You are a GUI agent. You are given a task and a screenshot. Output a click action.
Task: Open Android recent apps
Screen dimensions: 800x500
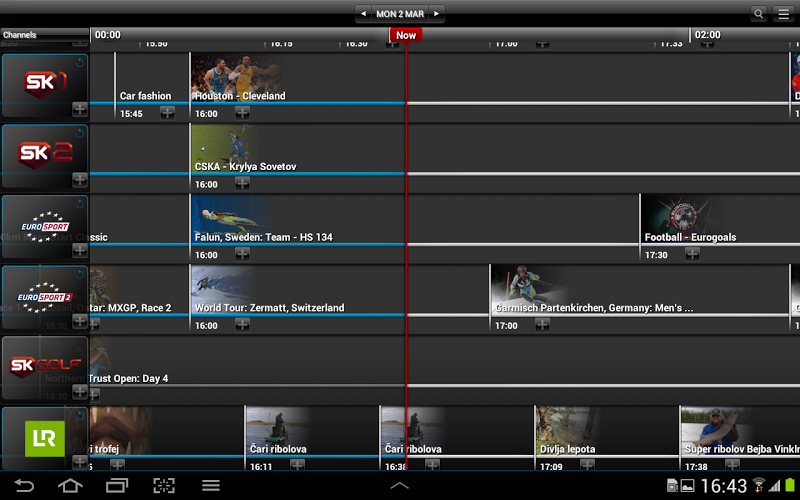click(x=117, y=485)
